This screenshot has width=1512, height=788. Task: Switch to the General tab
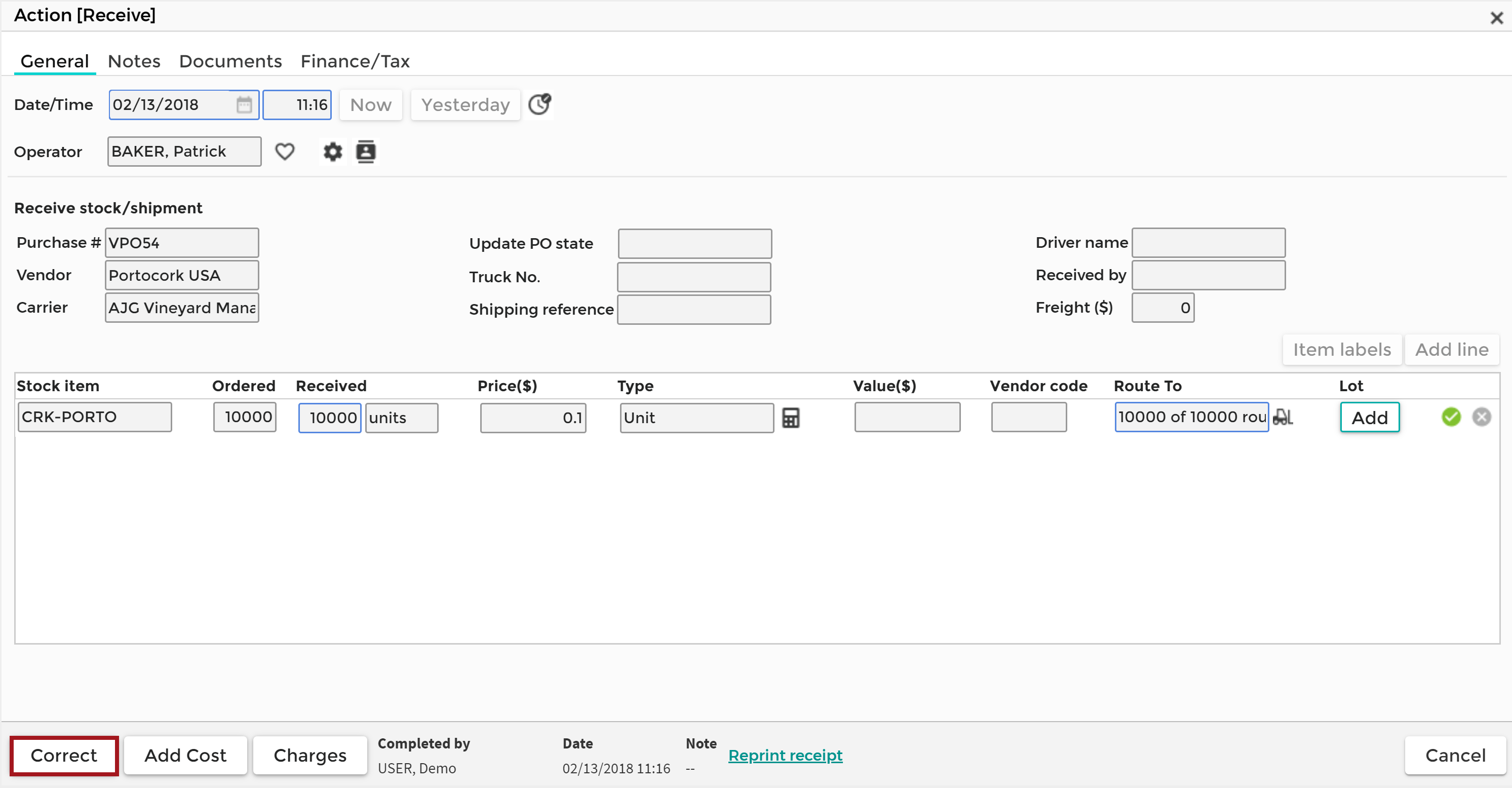[55, 61]
